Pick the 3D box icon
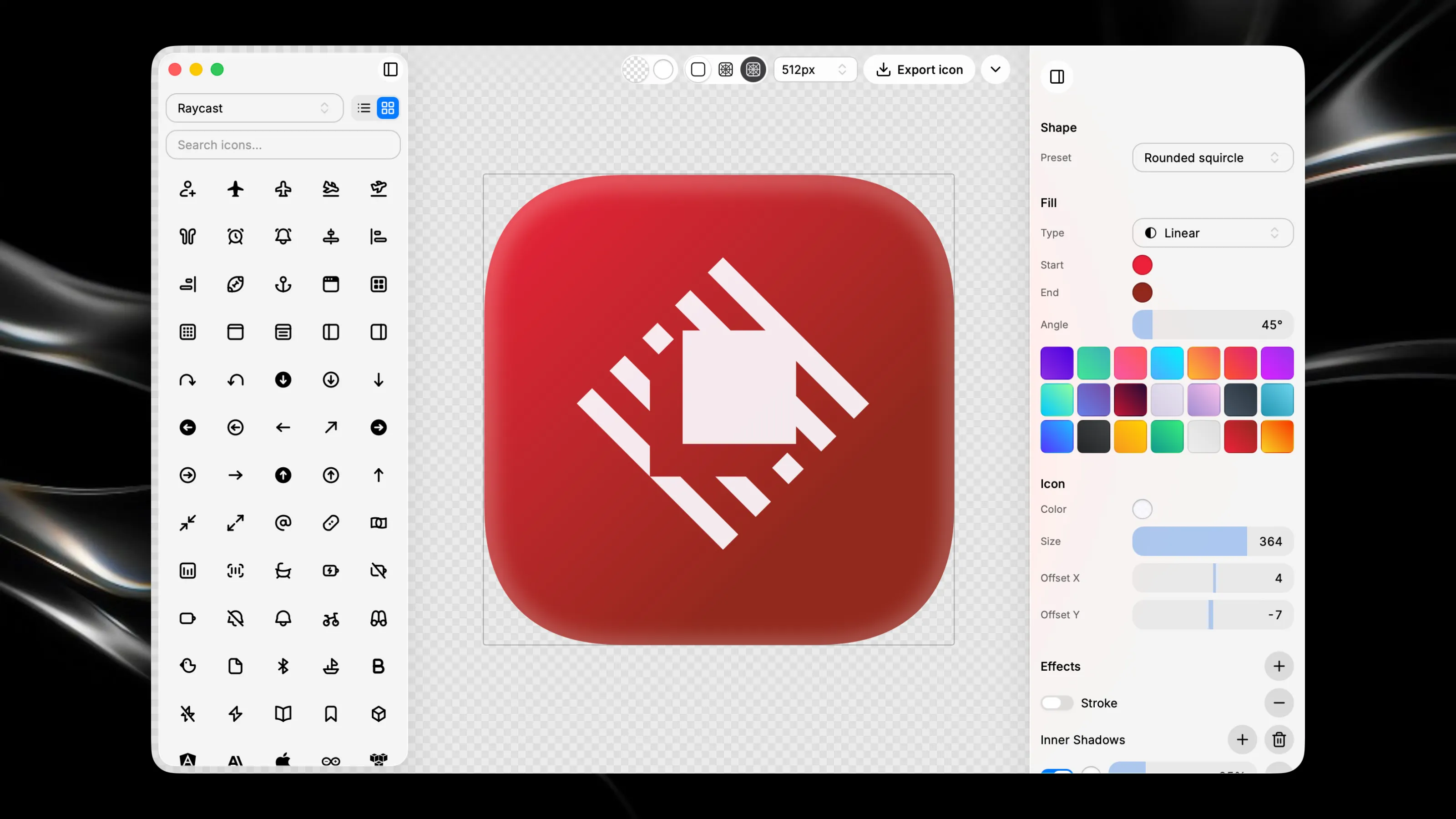The height and width of the screenshot is (819, 1456). coord(379,714)
